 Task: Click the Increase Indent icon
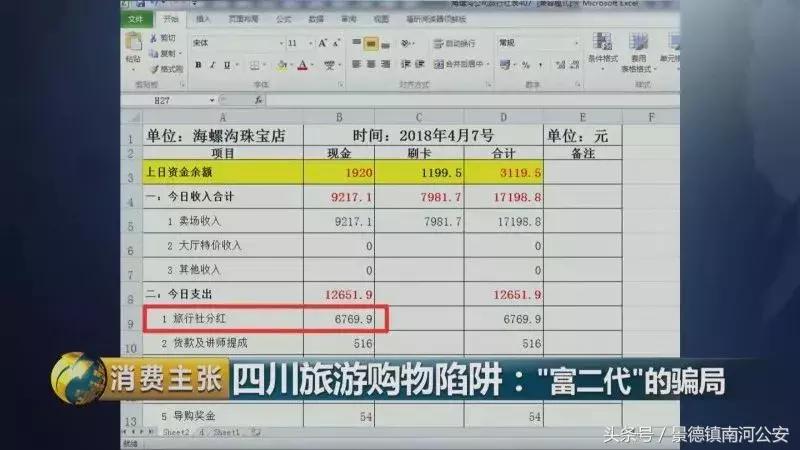pos(419,64)
